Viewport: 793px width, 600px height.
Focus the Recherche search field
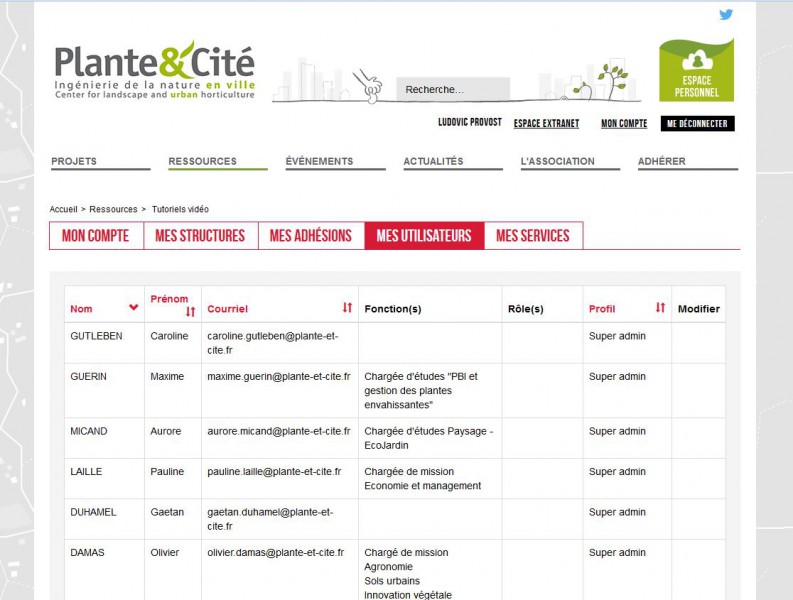[453, 90]
